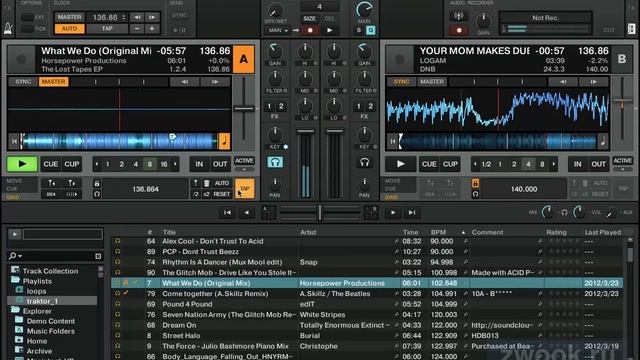Toggle Deck B MASTER button
This screenshot has height=360, width=640.
pyautogui.click(x=432, y=82)
